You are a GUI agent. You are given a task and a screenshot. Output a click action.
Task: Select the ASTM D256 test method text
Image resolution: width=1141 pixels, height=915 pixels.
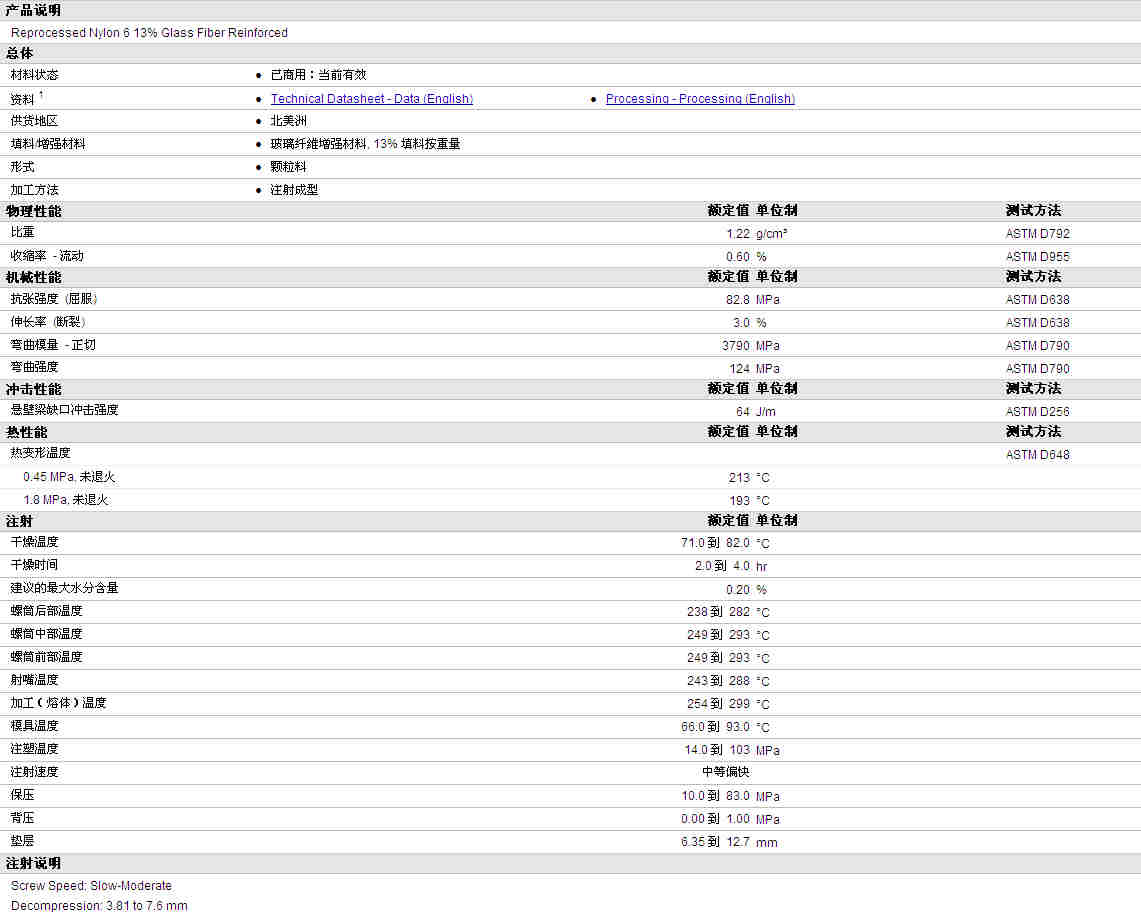(1037, 412)
